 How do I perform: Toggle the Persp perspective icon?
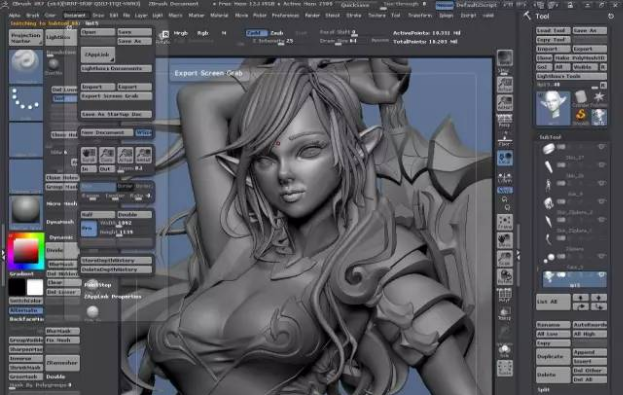(505, 121)
